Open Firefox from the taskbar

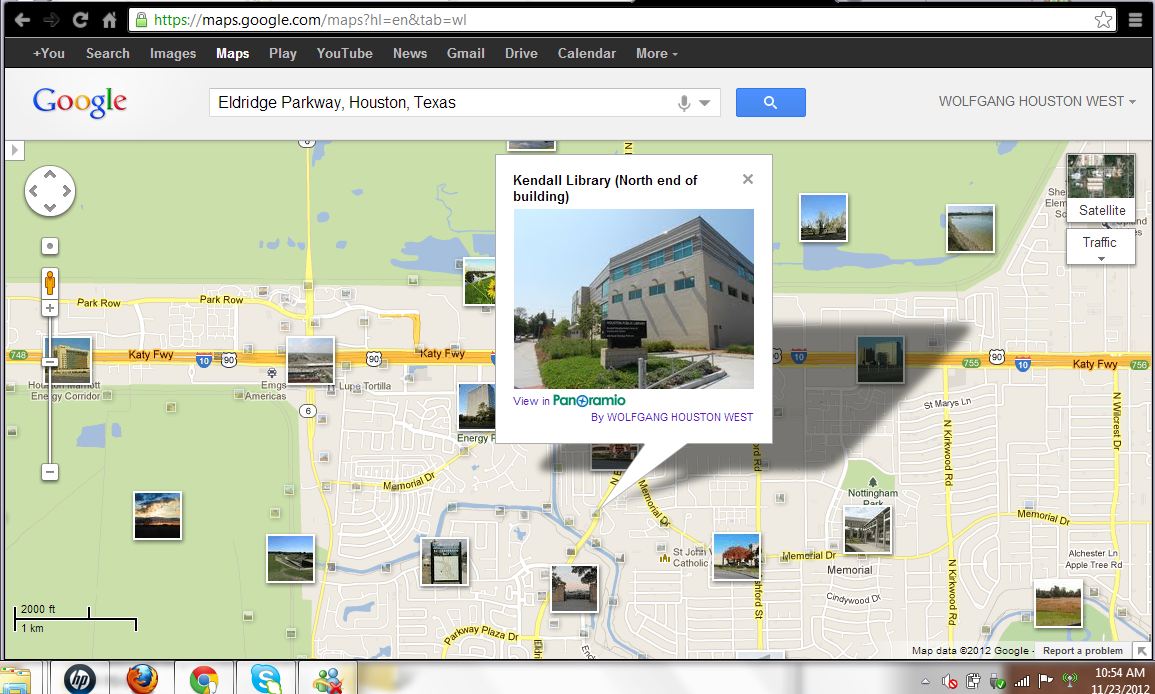pyautogui.click(x=142, y=677)
